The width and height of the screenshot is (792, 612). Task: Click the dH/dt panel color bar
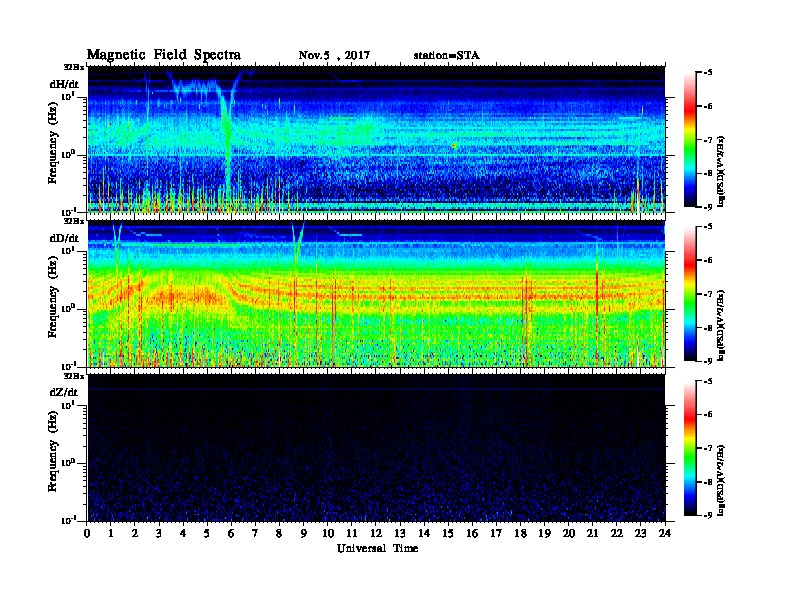coord(689,140)
